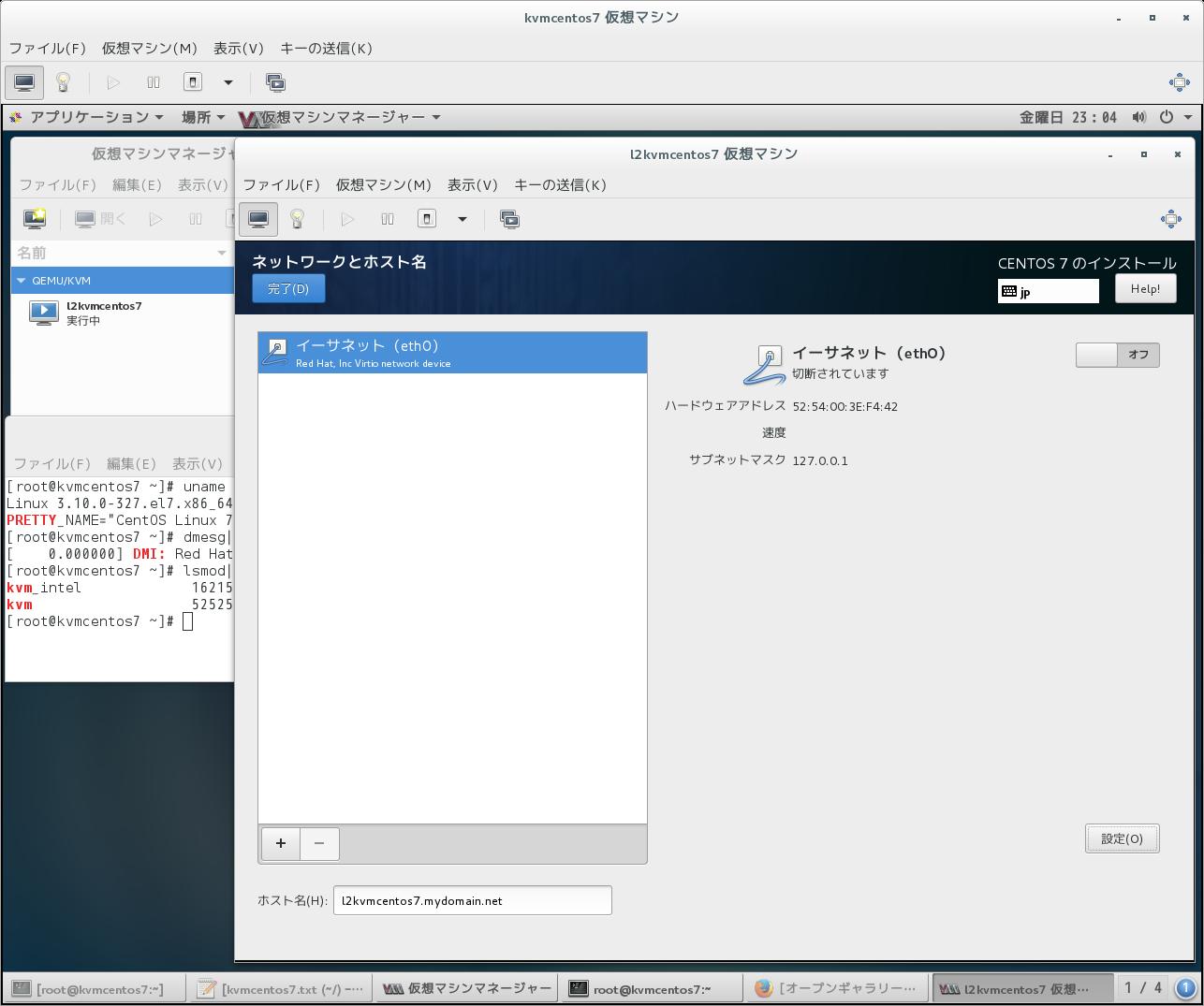Click add network device plus button
The width and height of the screenshot is (1204, 1006).
[x=280, y=843]
